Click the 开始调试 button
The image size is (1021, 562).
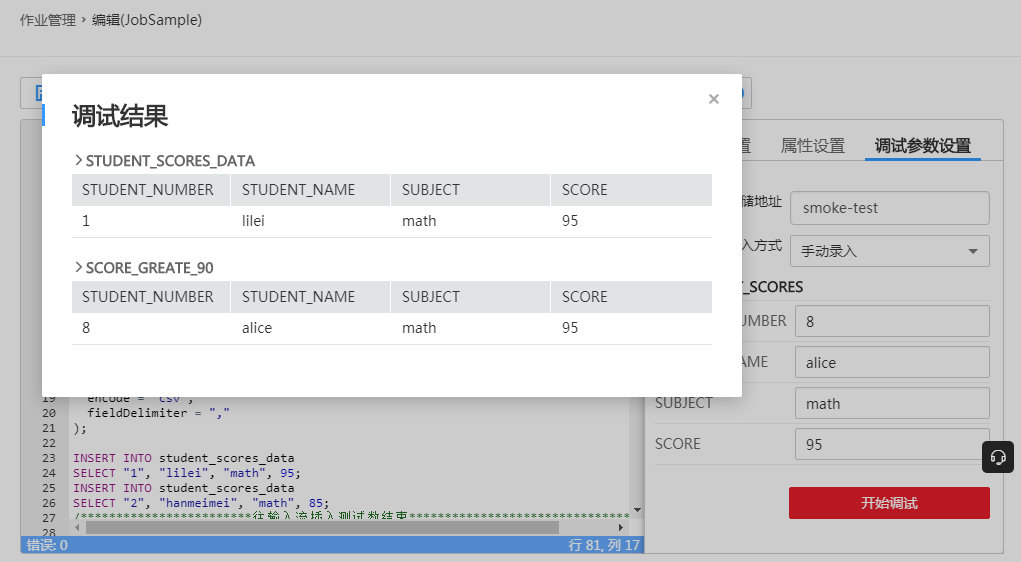click(889, 503)
